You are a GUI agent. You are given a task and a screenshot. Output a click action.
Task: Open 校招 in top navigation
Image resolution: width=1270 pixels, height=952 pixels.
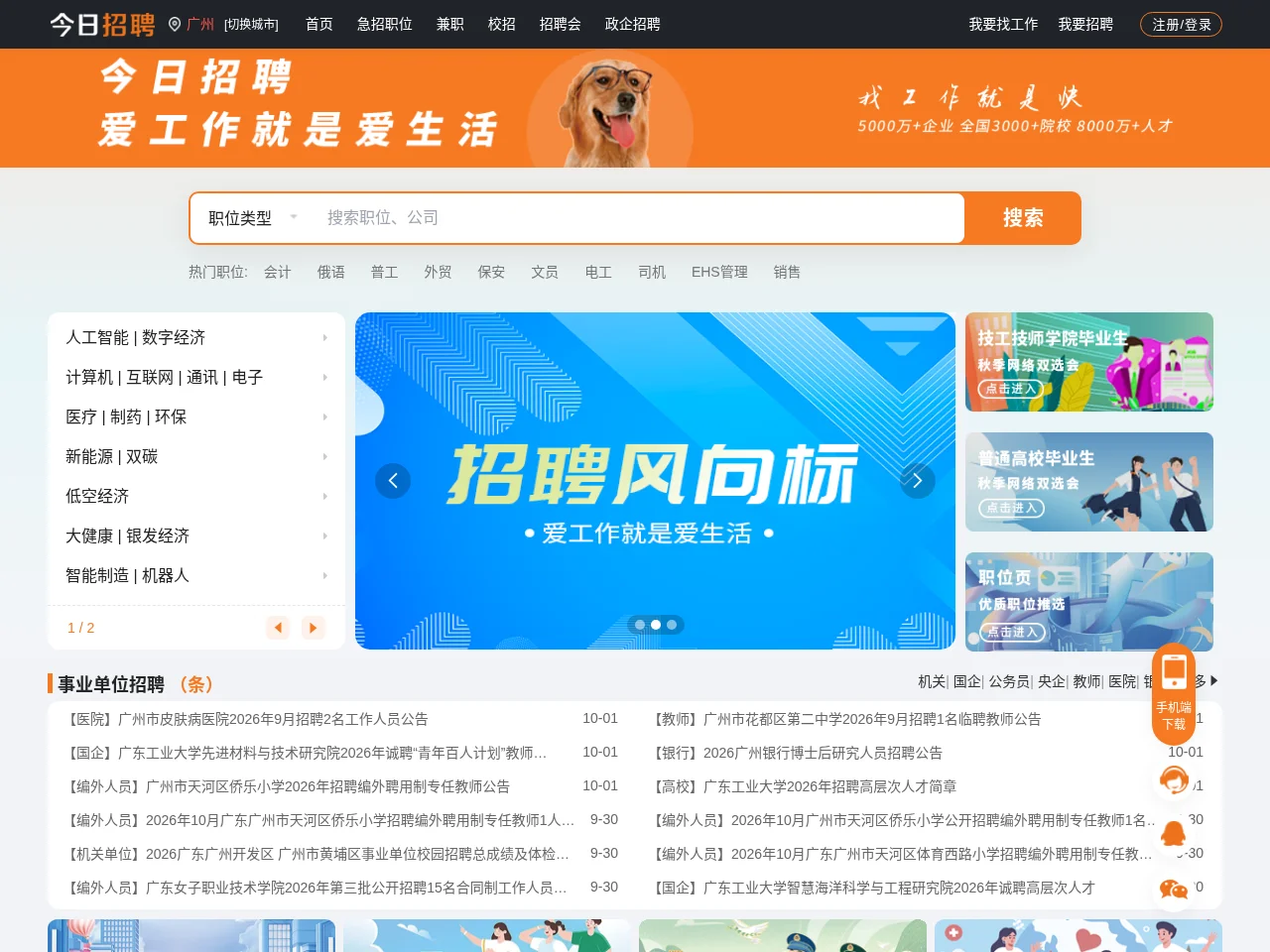502,24
